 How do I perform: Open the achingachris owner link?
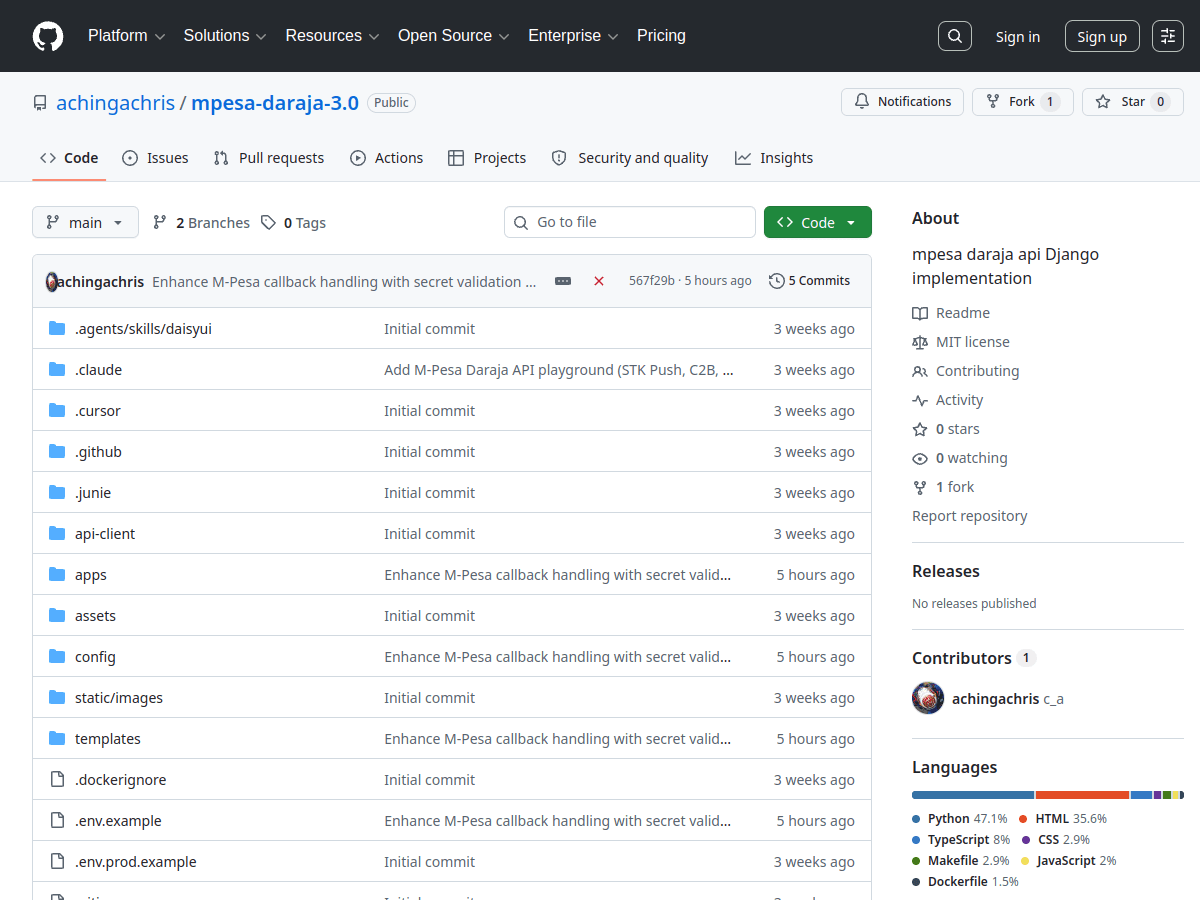115,103
